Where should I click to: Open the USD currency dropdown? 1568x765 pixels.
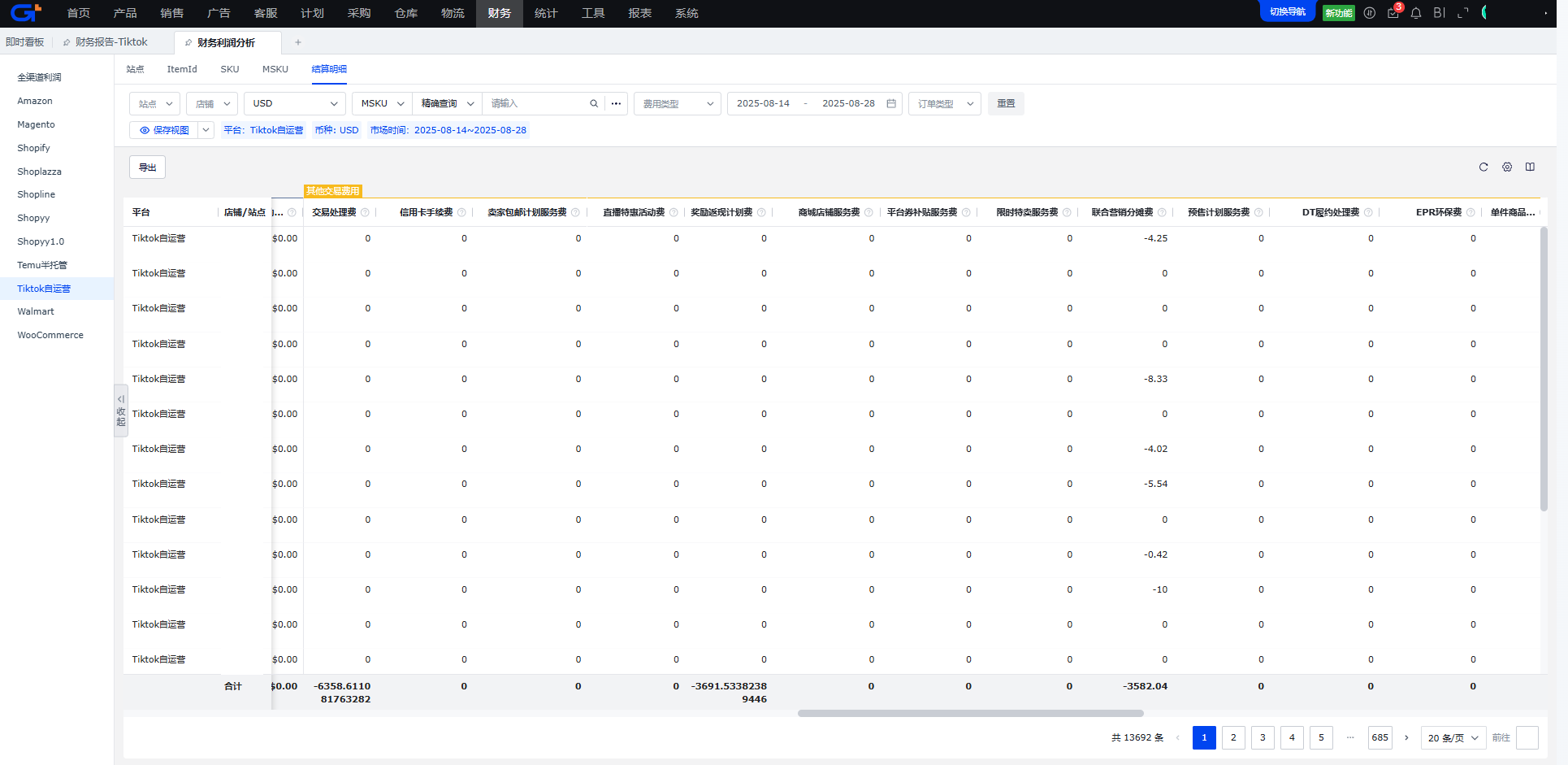(x=295, y=103)
